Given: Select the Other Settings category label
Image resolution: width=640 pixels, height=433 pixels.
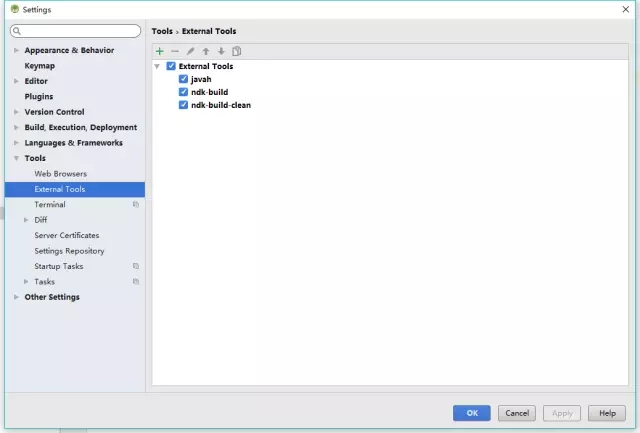Looking at the screenshot, I should point(52,297).
